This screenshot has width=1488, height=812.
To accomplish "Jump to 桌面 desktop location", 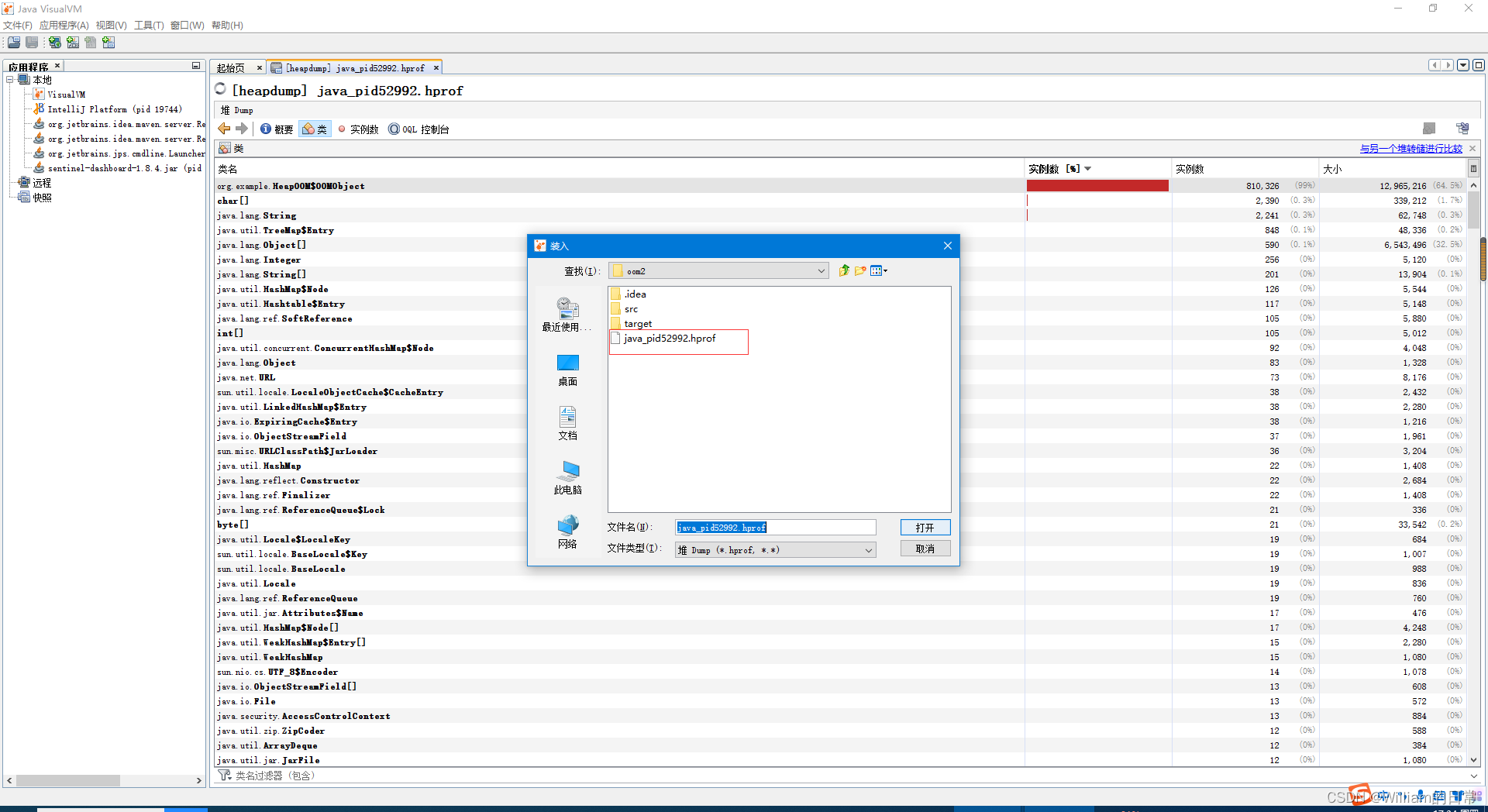I will click(567, 370).
